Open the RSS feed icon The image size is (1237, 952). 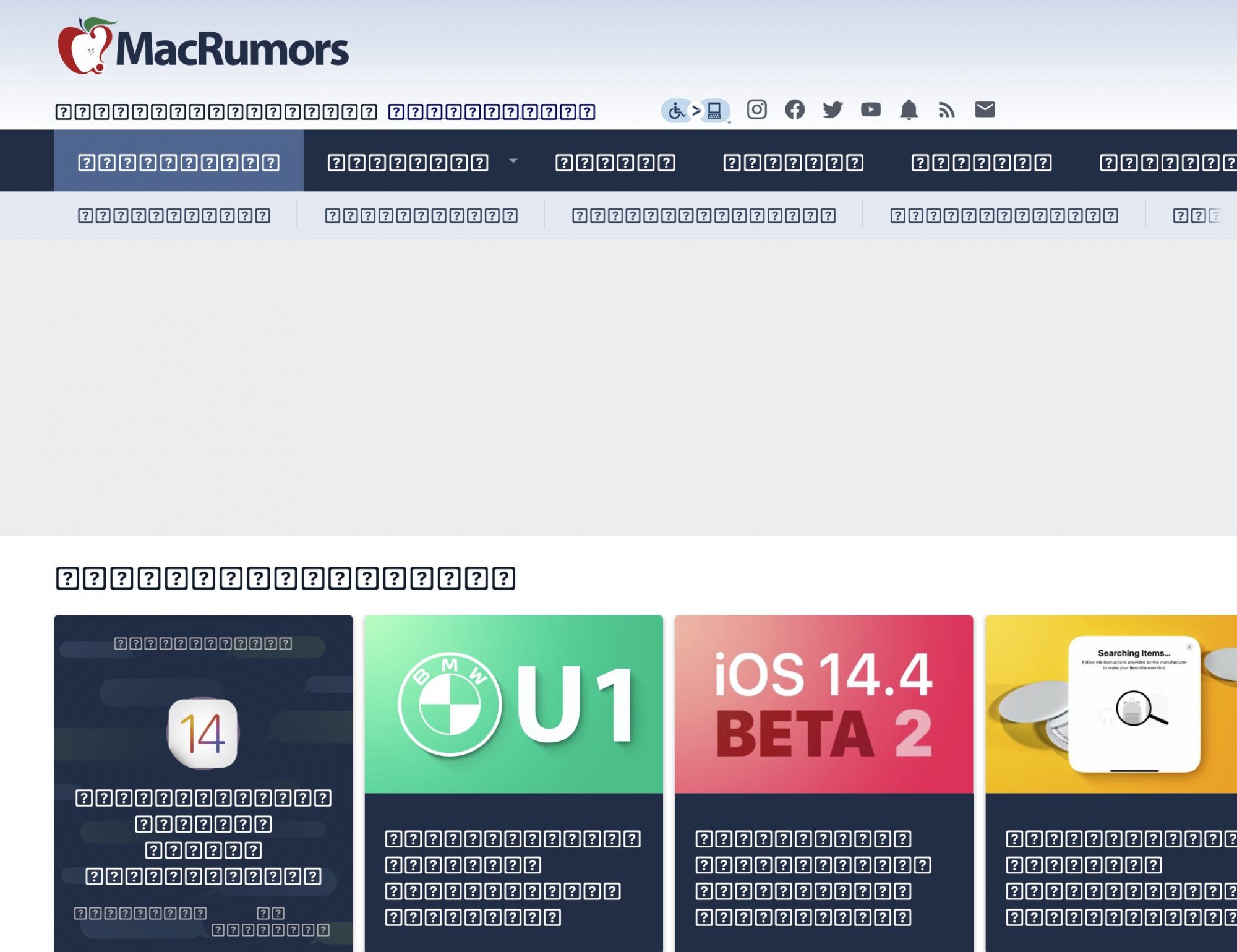coord(946,110)
